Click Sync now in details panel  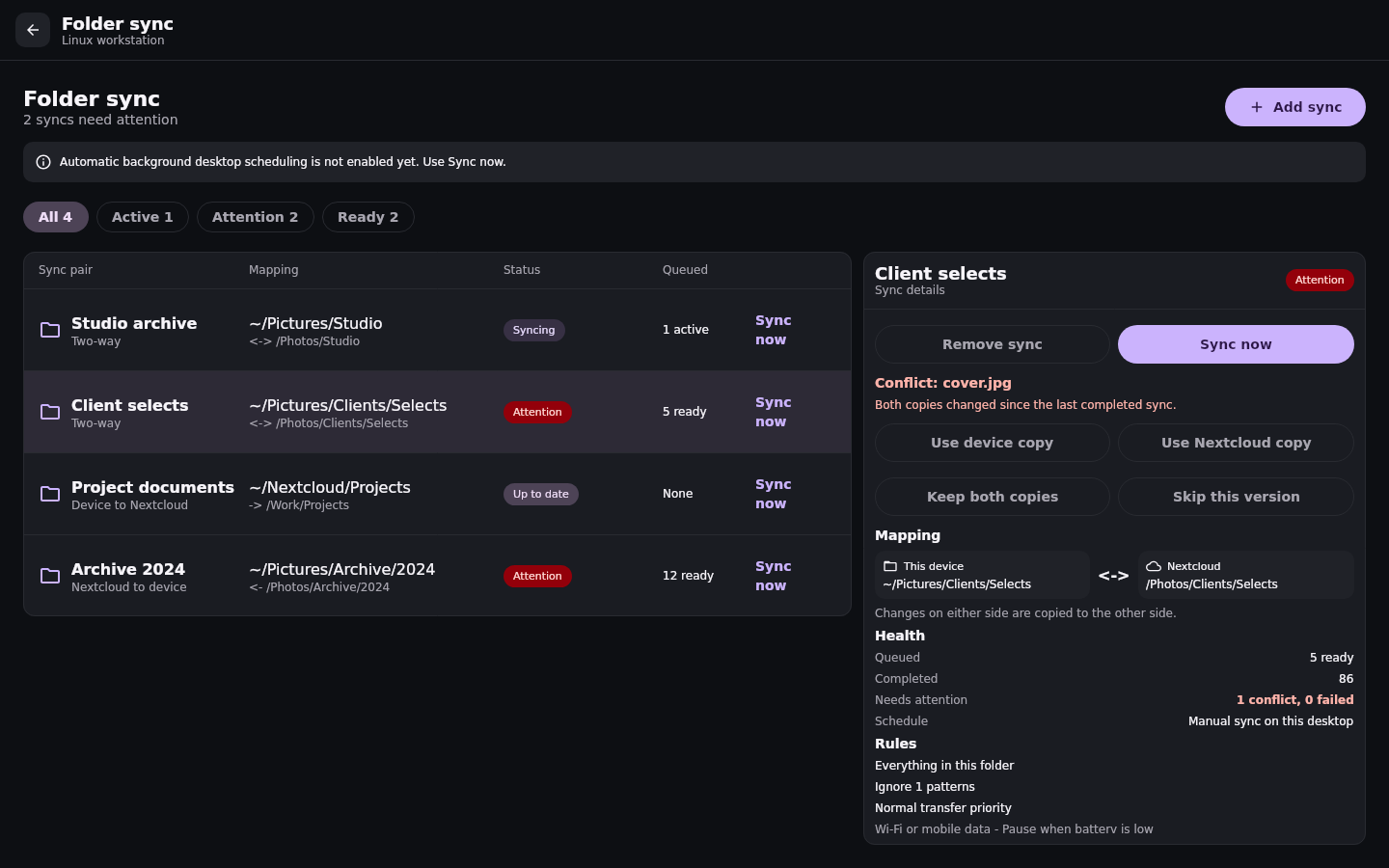coord(1236,344)
